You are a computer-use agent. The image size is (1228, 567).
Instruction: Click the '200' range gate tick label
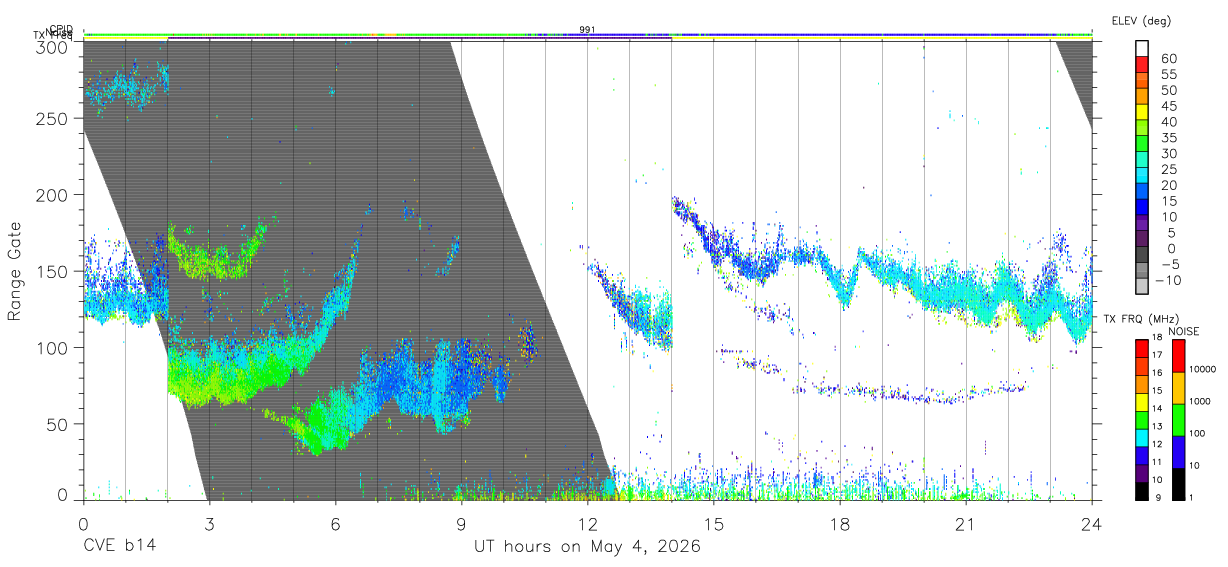(52, 194)
